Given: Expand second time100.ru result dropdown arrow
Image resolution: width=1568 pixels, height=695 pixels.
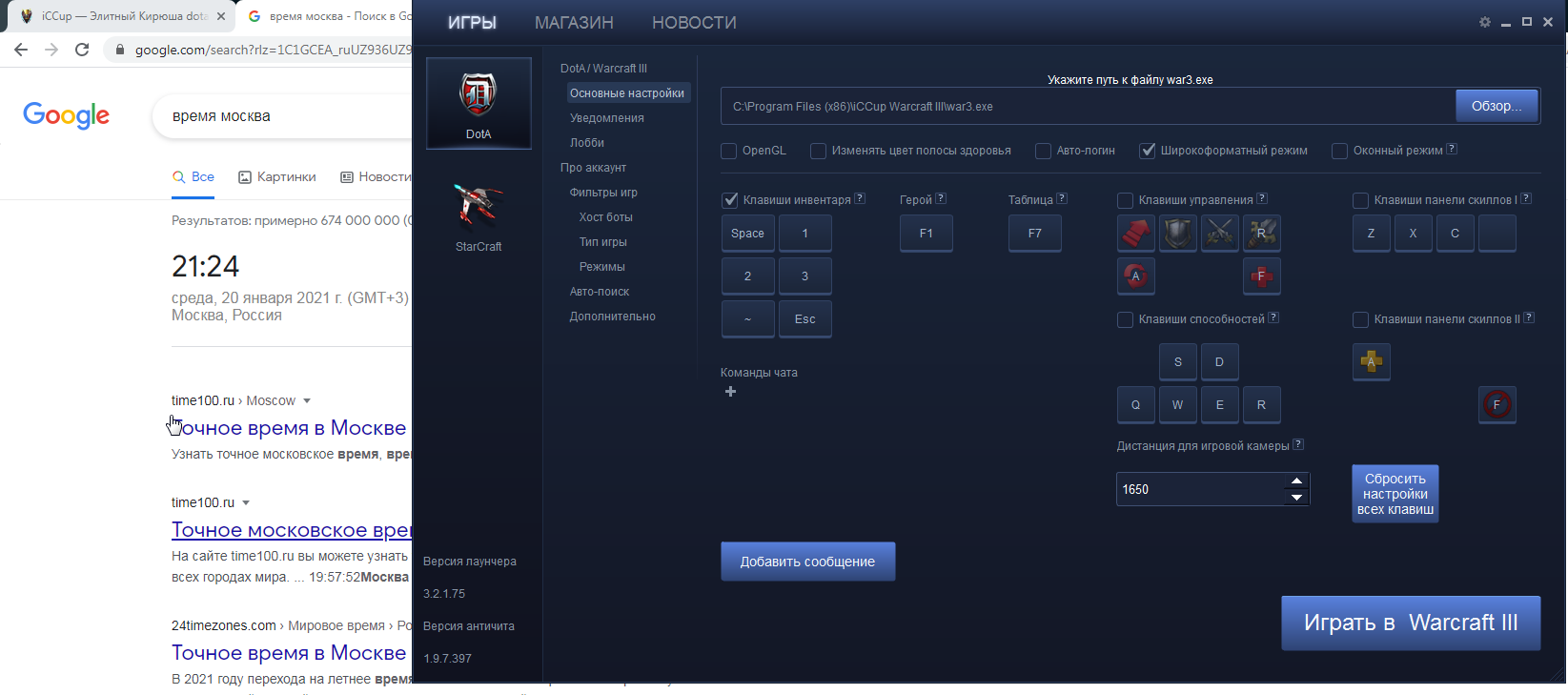Looking at the screenshot, I should click(246, 503).
